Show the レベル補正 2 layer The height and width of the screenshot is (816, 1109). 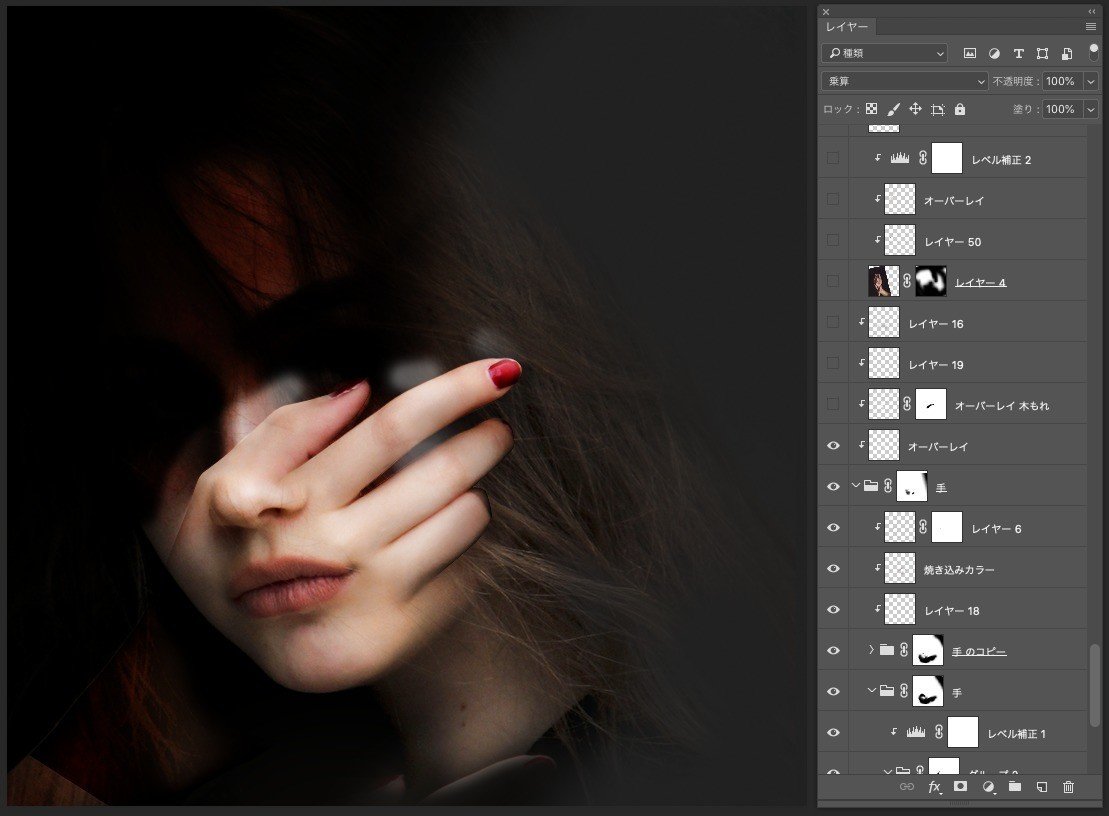833,158
